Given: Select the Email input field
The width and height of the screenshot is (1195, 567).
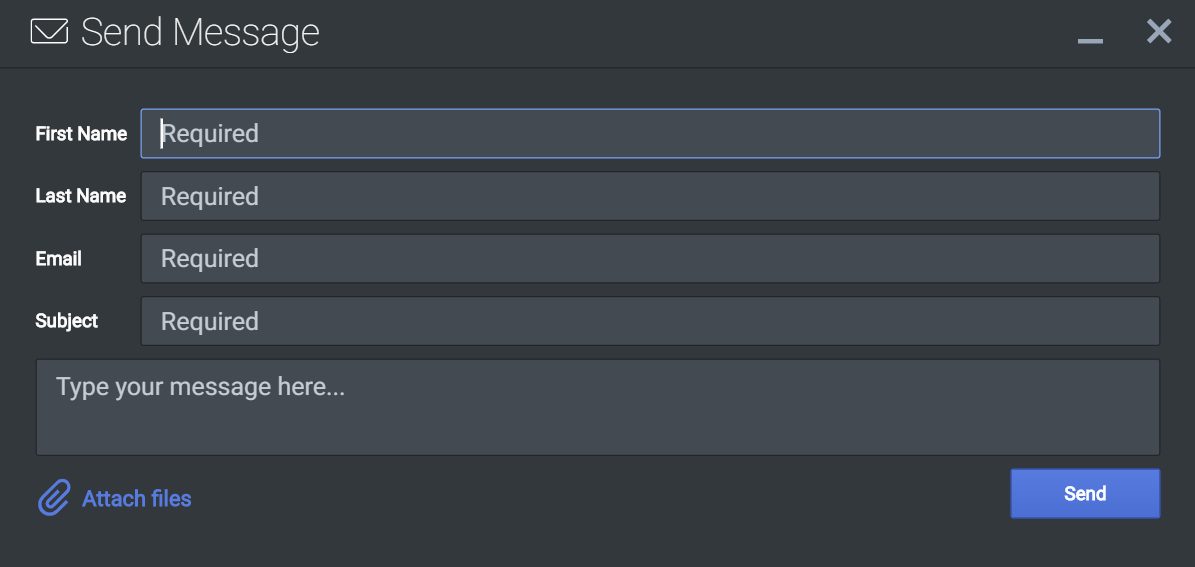Looking at the screenshot, I should pyautogui.click(x=650, y=258).
